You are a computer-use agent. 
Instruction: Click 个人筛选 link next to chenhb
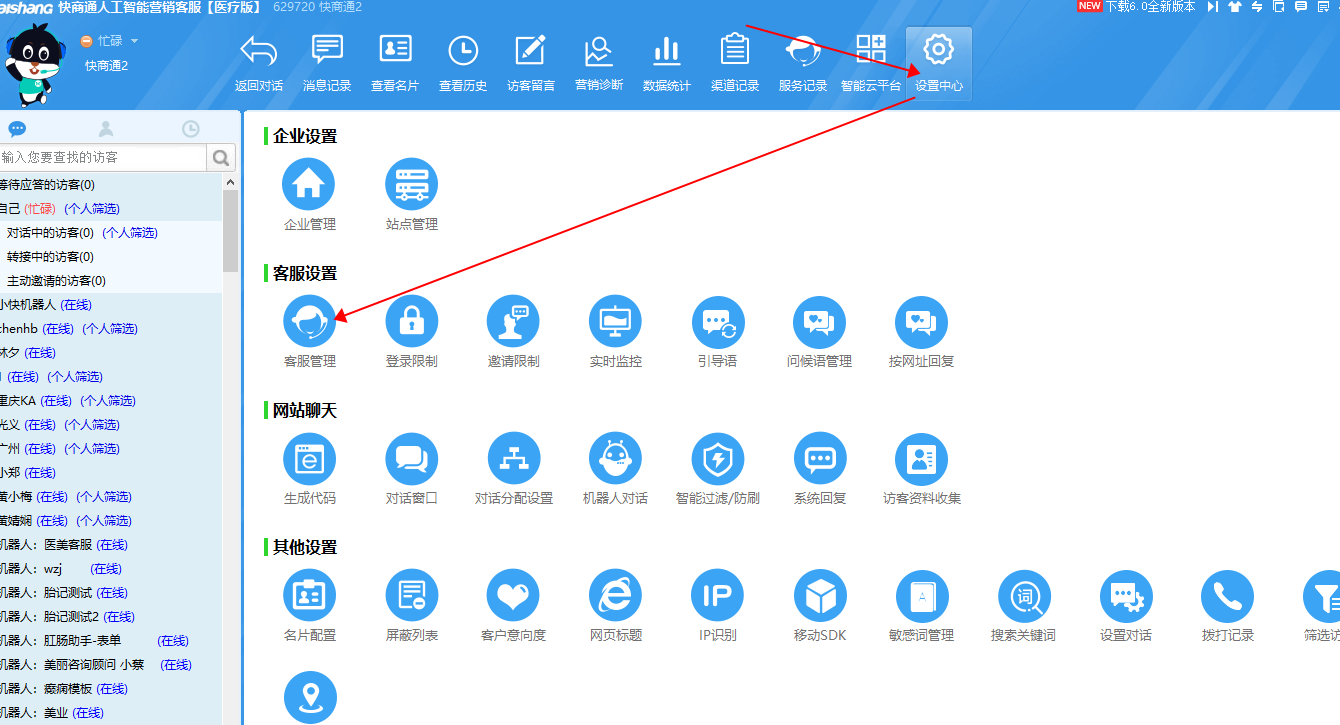coord(110,329)
